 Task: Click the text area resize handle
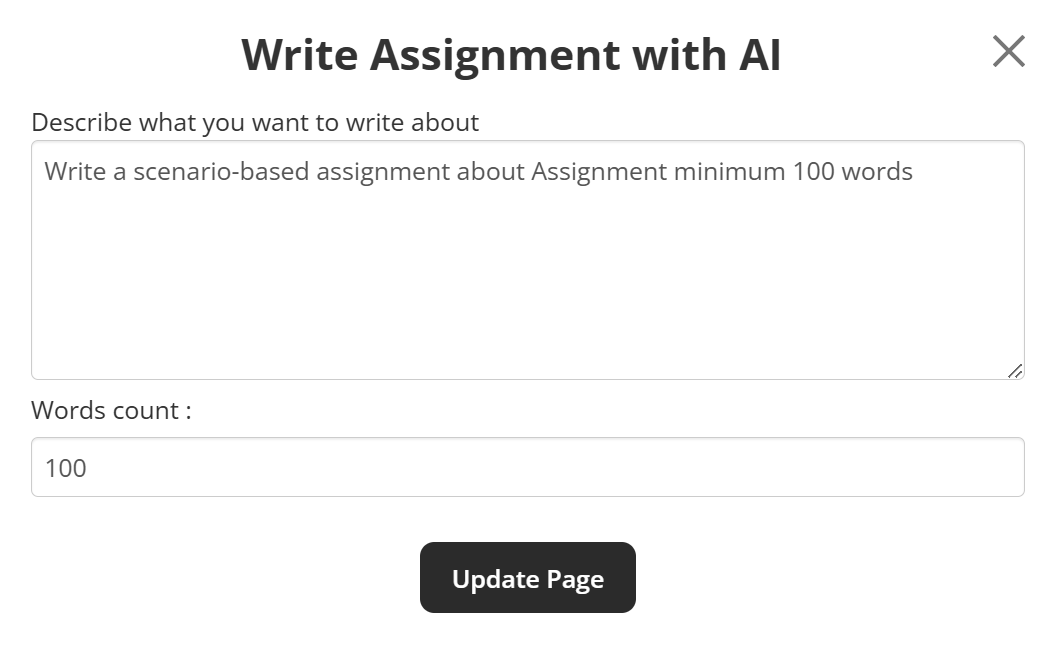pos(1015,371)
